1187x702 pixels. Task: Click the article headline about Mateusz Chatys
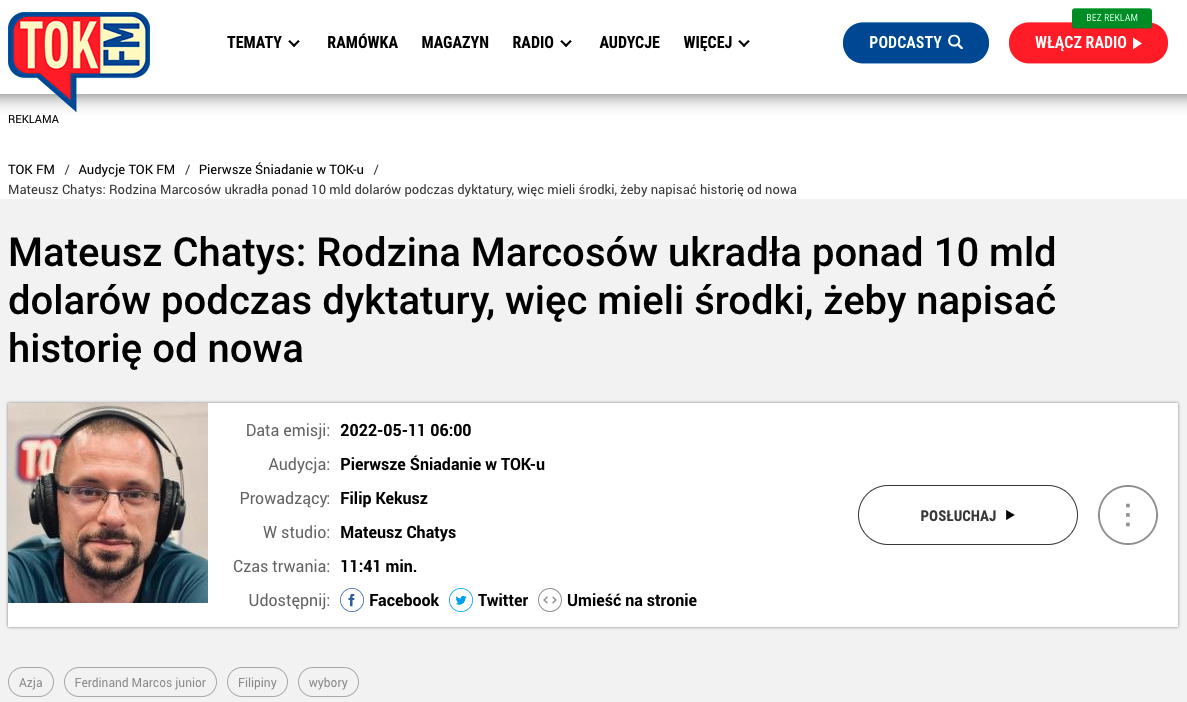pos(531,301)
